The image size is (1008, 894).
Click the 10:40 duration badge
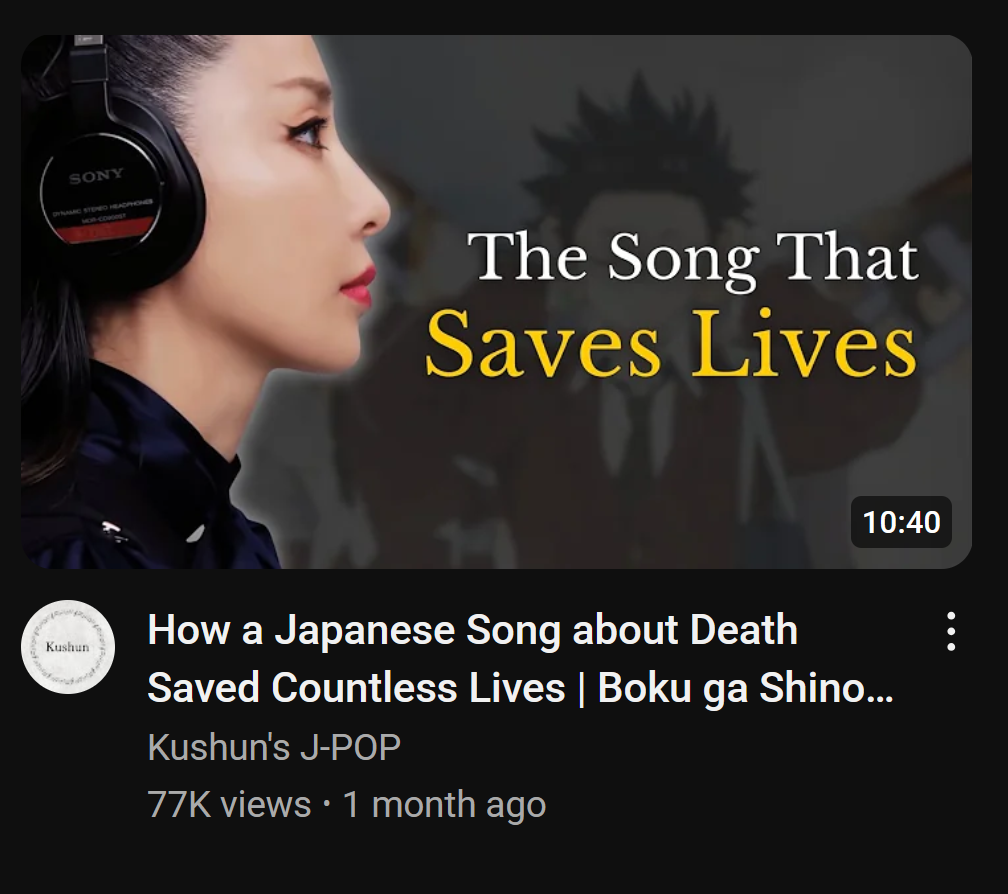[x=901, y=522]
